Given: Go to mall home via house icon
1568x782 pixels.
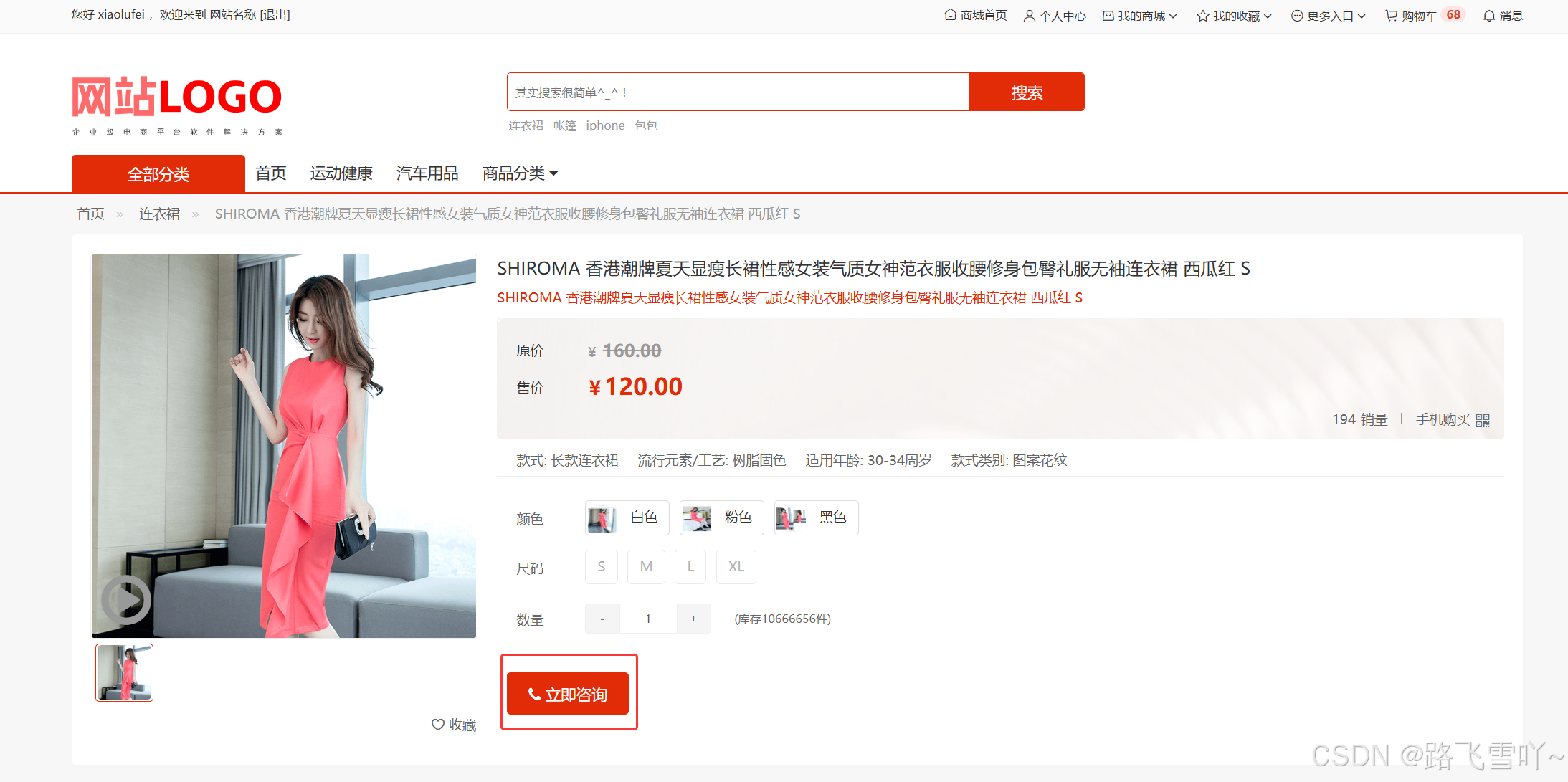Looking at the screenshot, I should pos(950,14).
